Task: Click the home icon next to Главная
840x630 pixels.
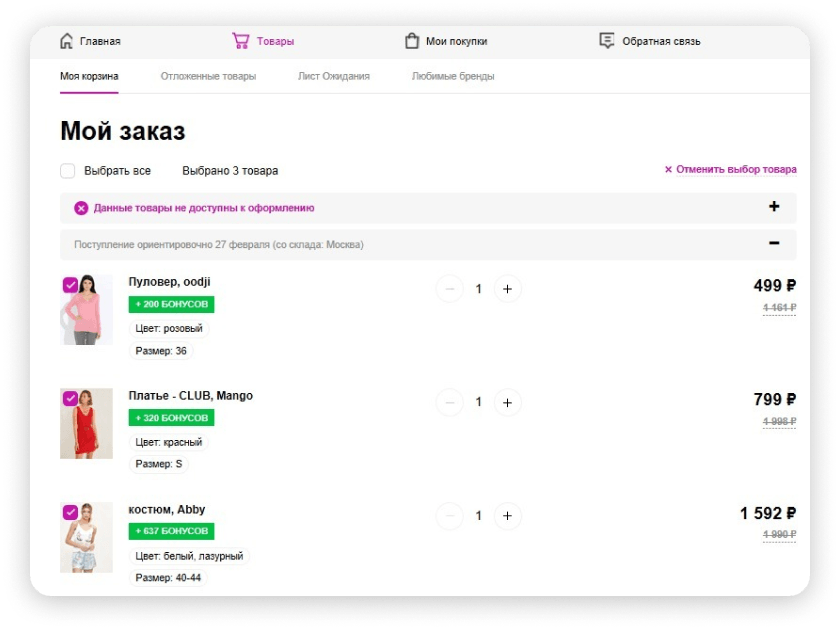Action: point(67,41)
